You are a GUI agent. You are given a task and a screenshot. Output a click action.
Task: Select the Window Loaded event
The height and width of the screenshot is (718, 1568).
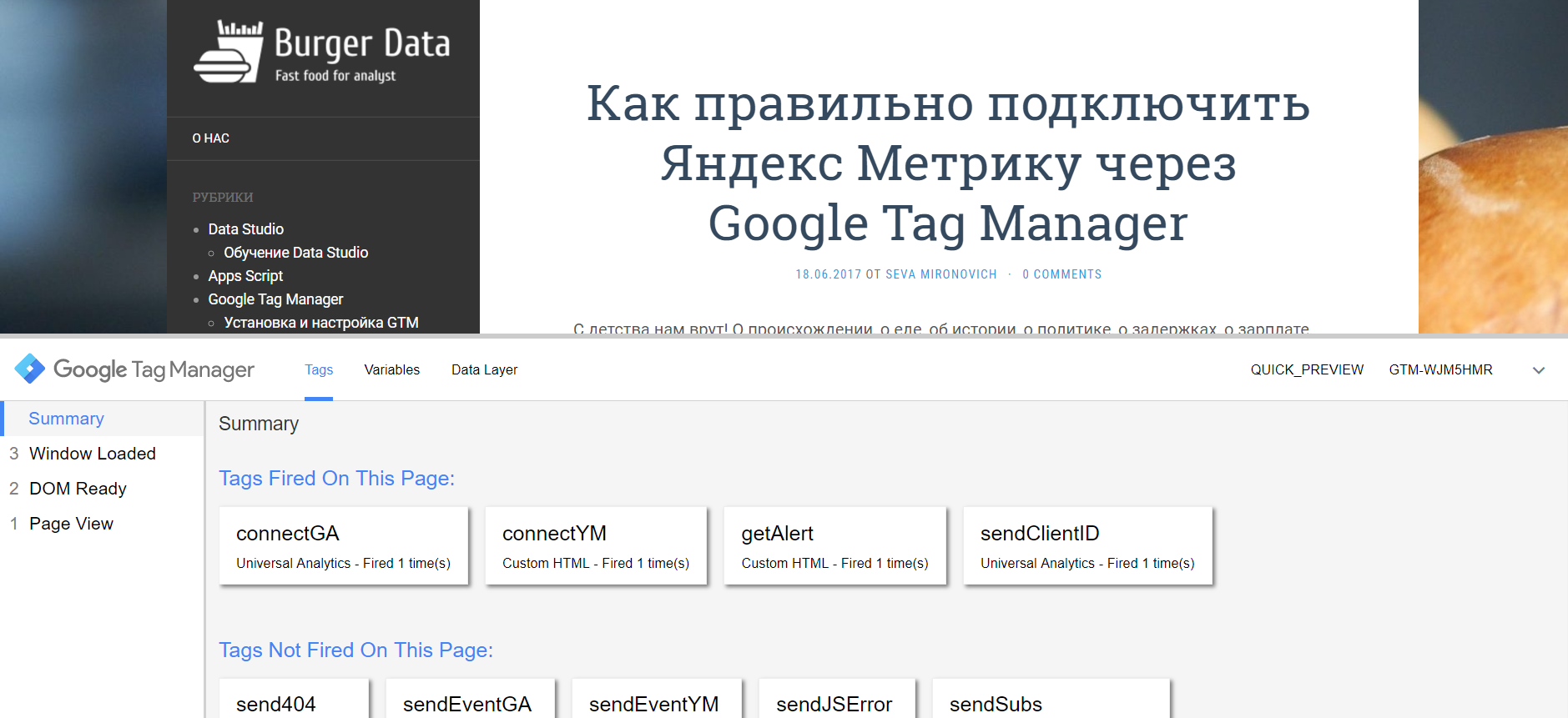102,454
